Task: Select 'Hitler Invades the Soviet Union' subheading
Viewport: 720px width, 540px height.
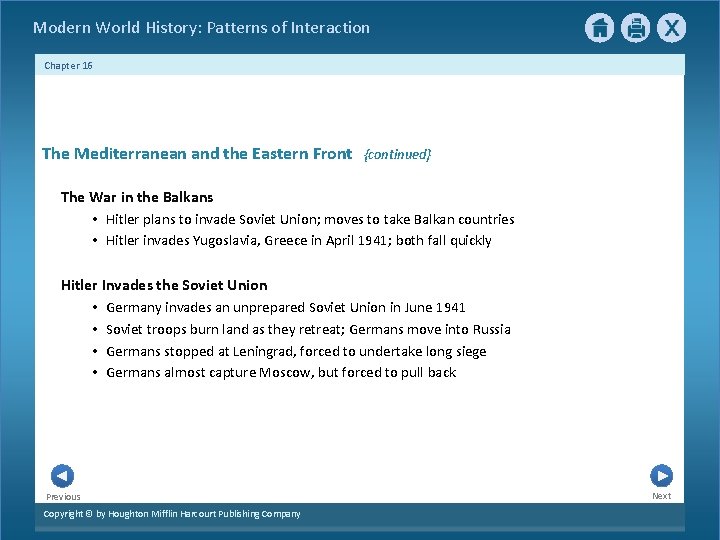Action: [x=164, y=285]
